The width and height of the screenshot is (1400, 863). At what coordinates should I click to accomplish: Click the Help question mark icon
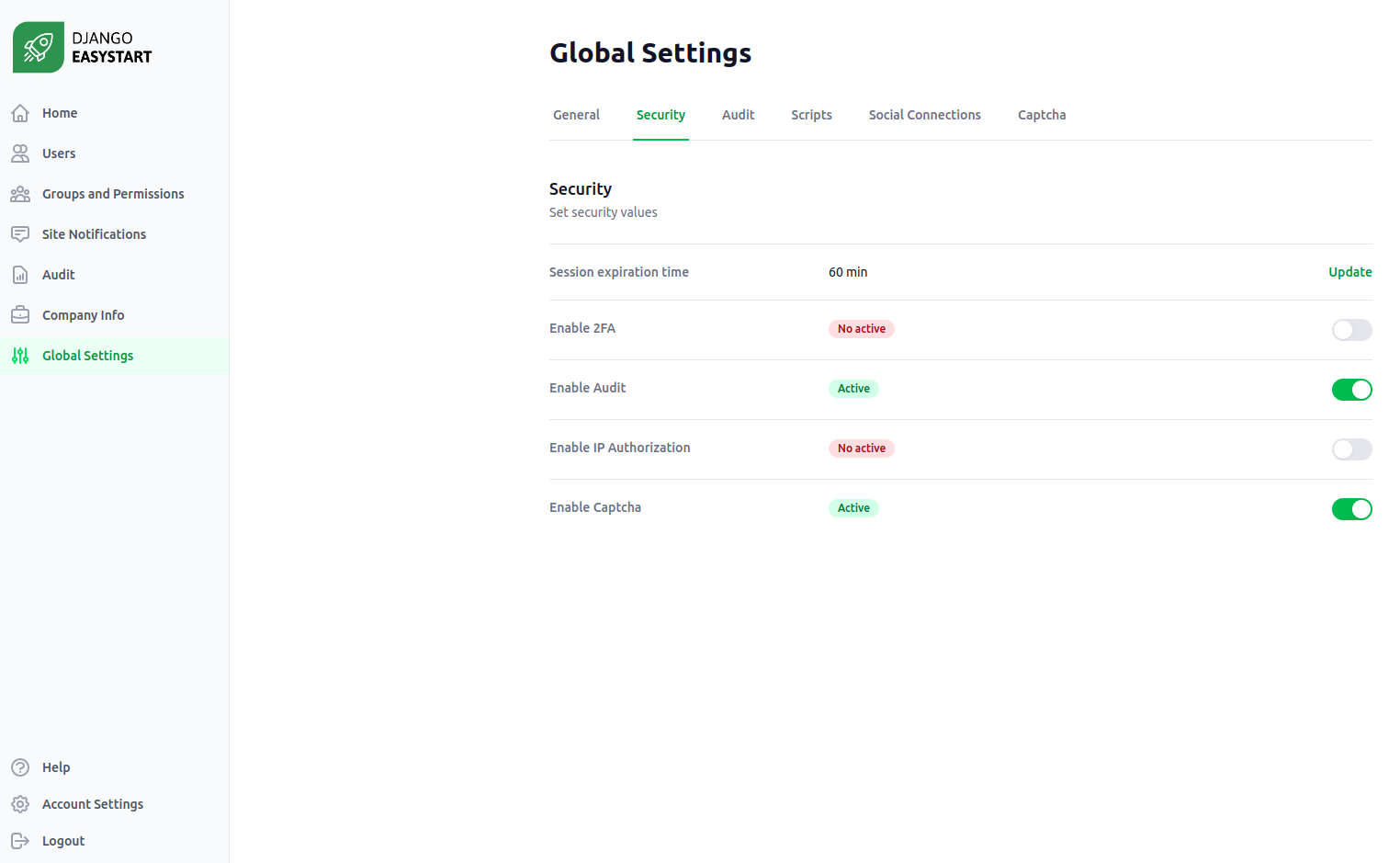pos(20,767)
